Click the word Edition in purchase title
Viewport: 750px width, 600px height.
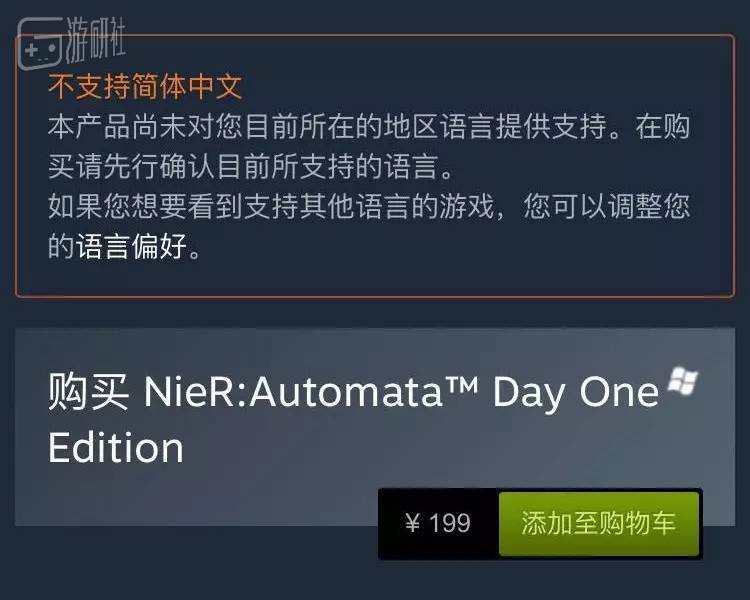click(x=116, y=447)
